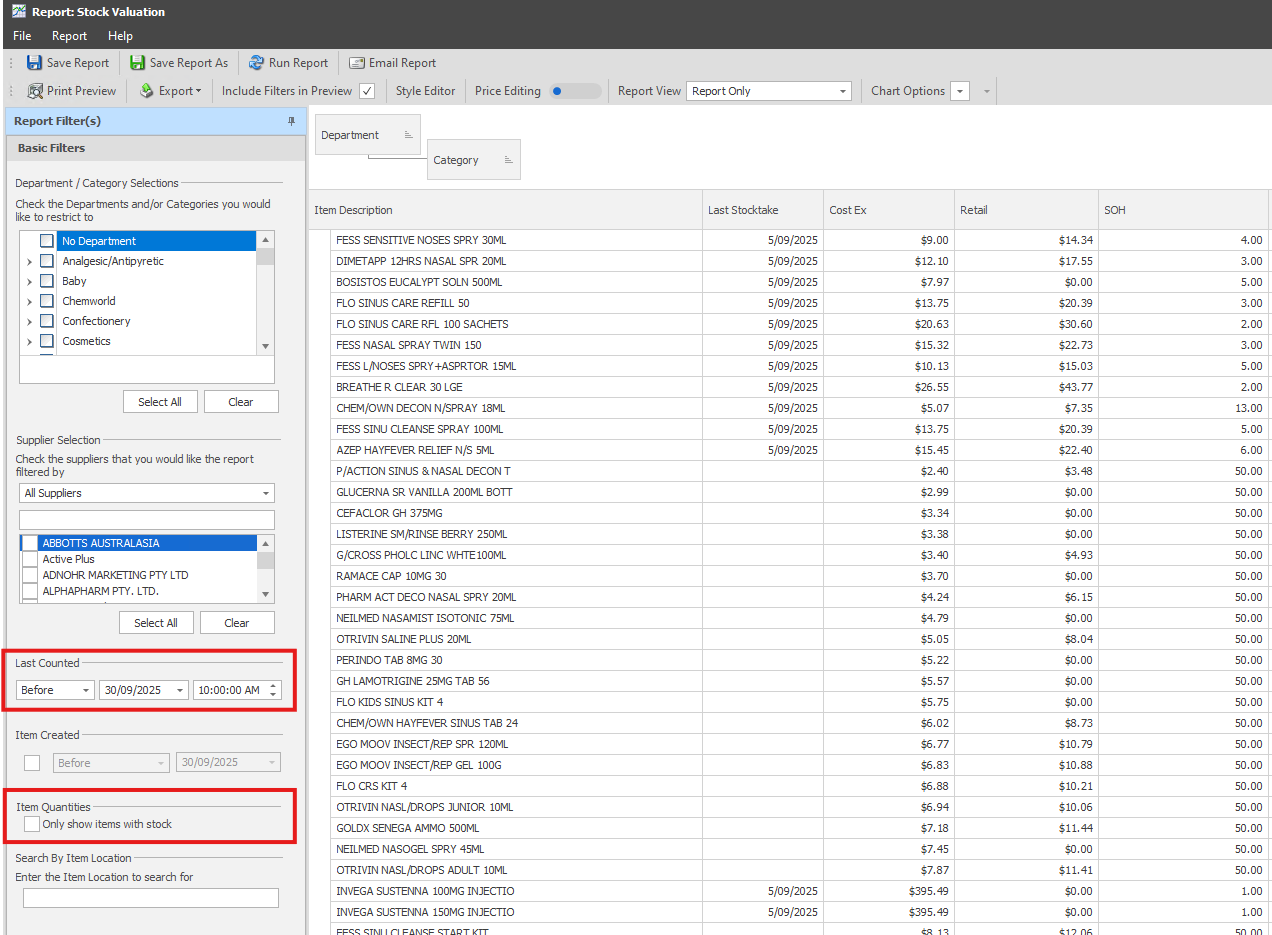This screenshot has height=935, width=1272.
Task: Click the sort icon on Department group box
Action: tap(408, 135)
